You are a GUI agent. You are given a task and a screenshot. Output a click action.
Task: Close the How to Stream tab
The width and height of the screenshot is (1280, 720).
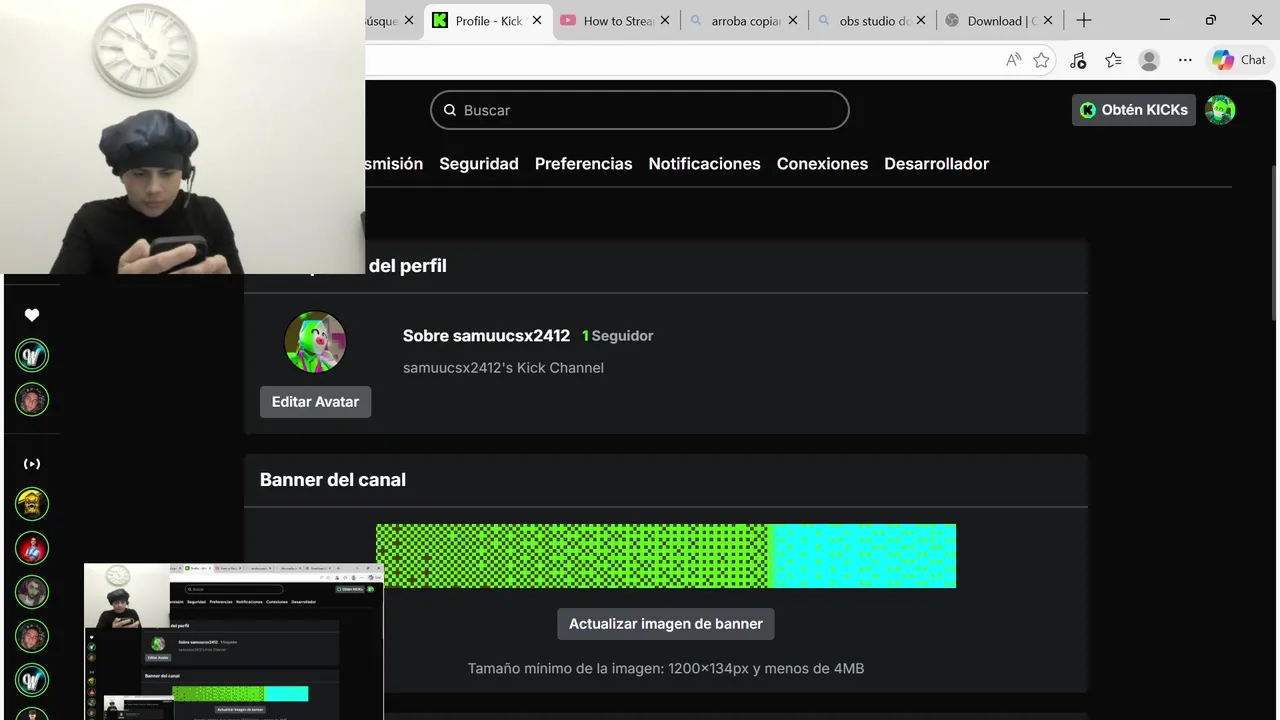(x=665, y=20)
